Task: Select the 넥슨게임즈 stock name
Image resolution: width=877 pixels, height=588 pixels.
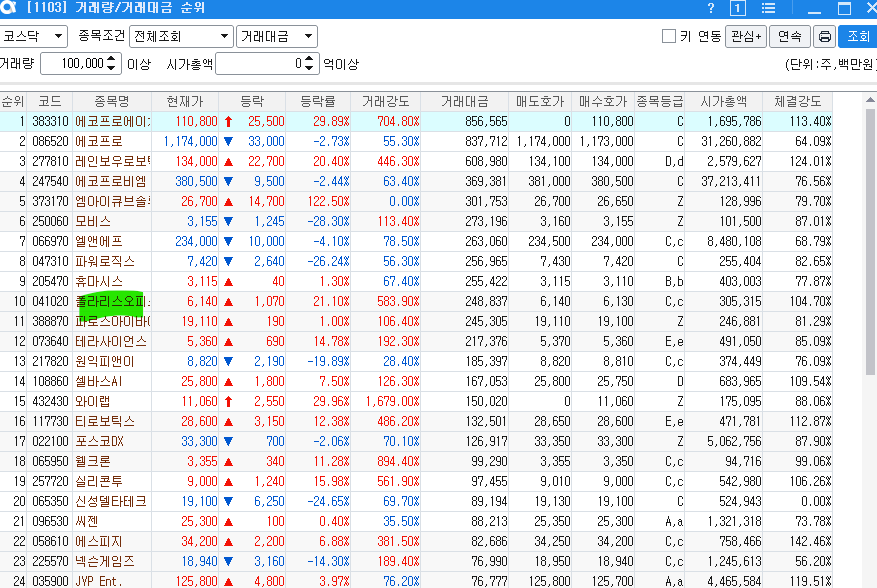Action: [x=105, y=562]
